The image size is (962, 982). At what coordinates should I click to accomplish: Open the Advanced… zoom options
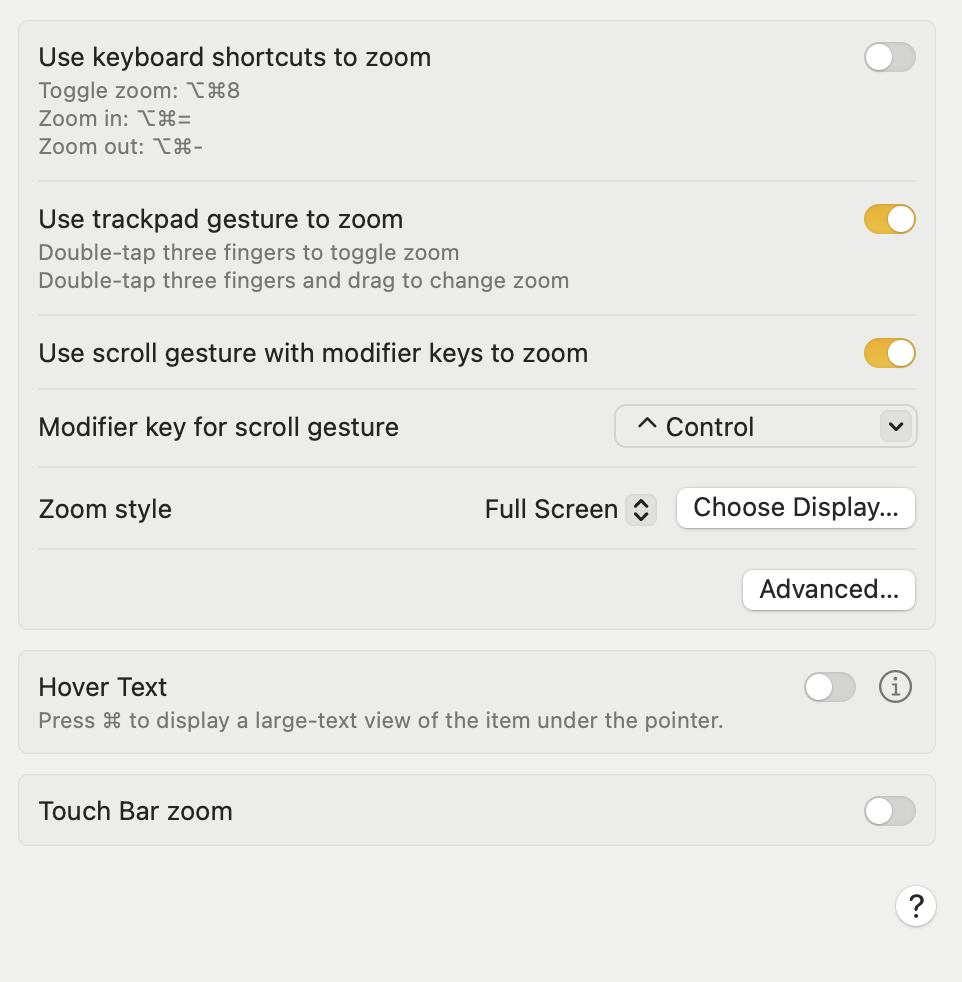click(828, 590)
